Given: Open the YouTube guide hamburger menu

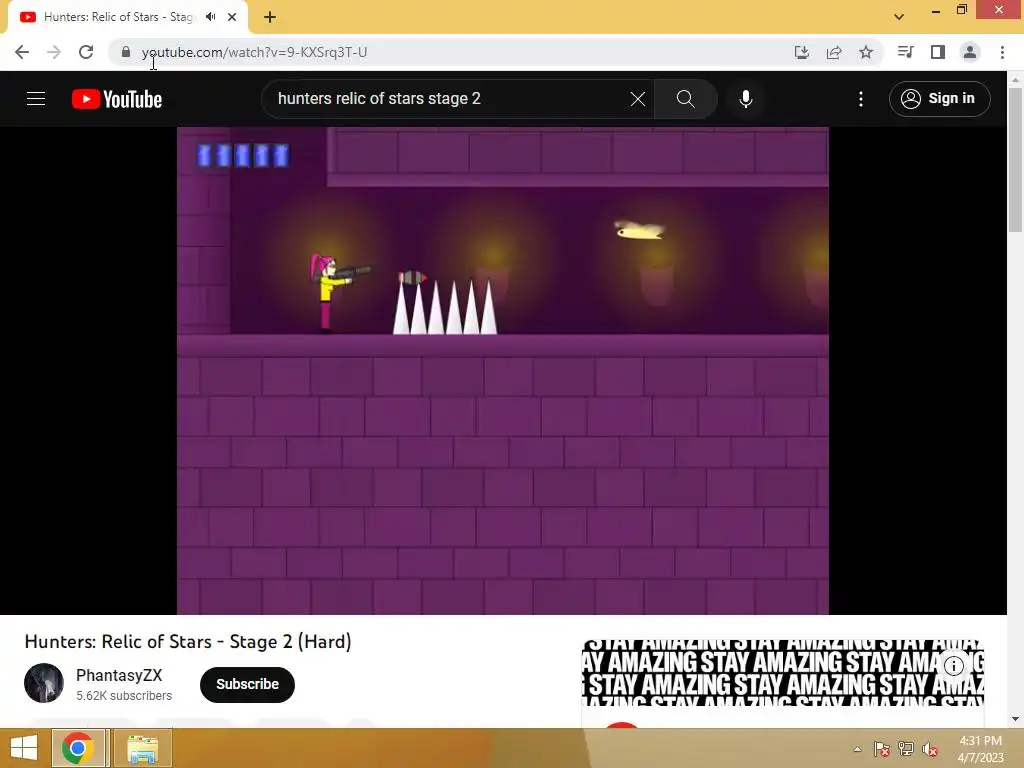Looking at the screenshot, I should click(x=36, y=99).
